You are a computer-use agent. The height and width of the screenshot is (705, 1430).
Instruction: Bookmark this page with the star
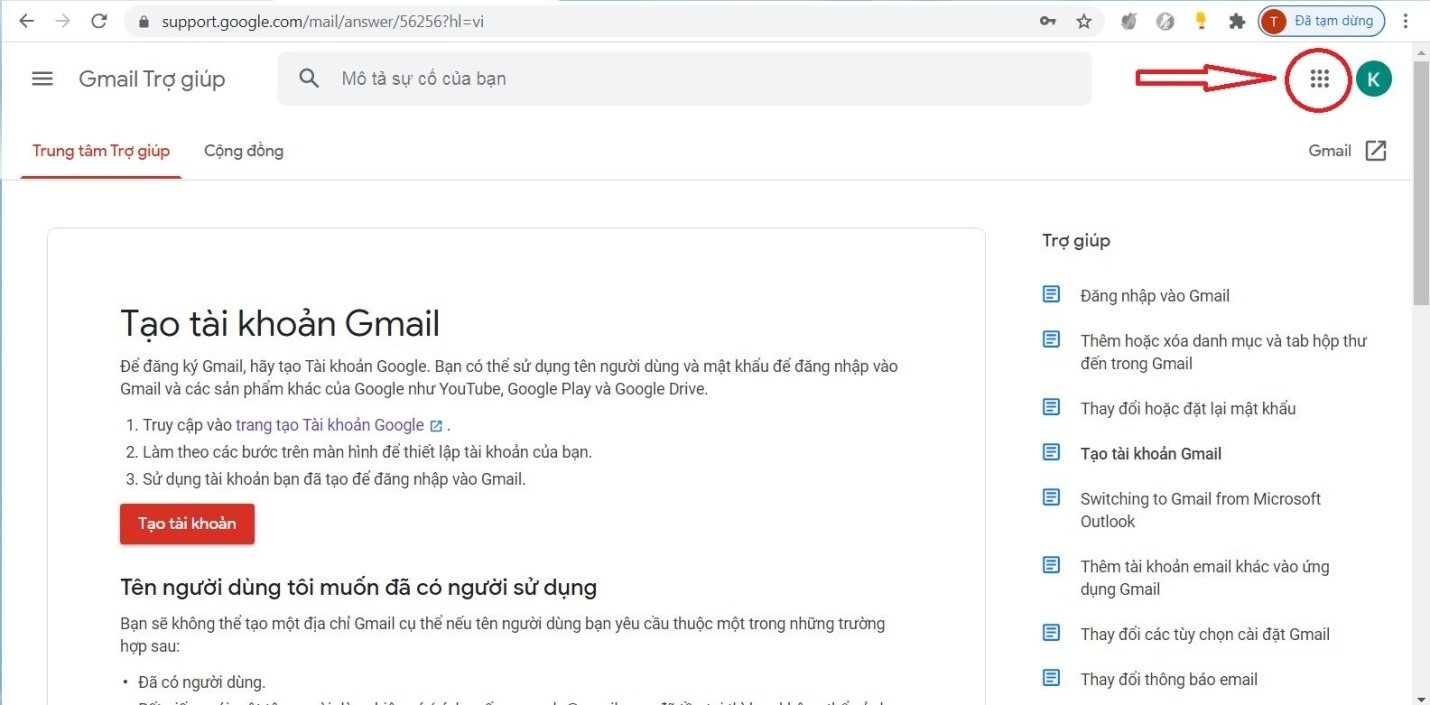coord(1084,21)
